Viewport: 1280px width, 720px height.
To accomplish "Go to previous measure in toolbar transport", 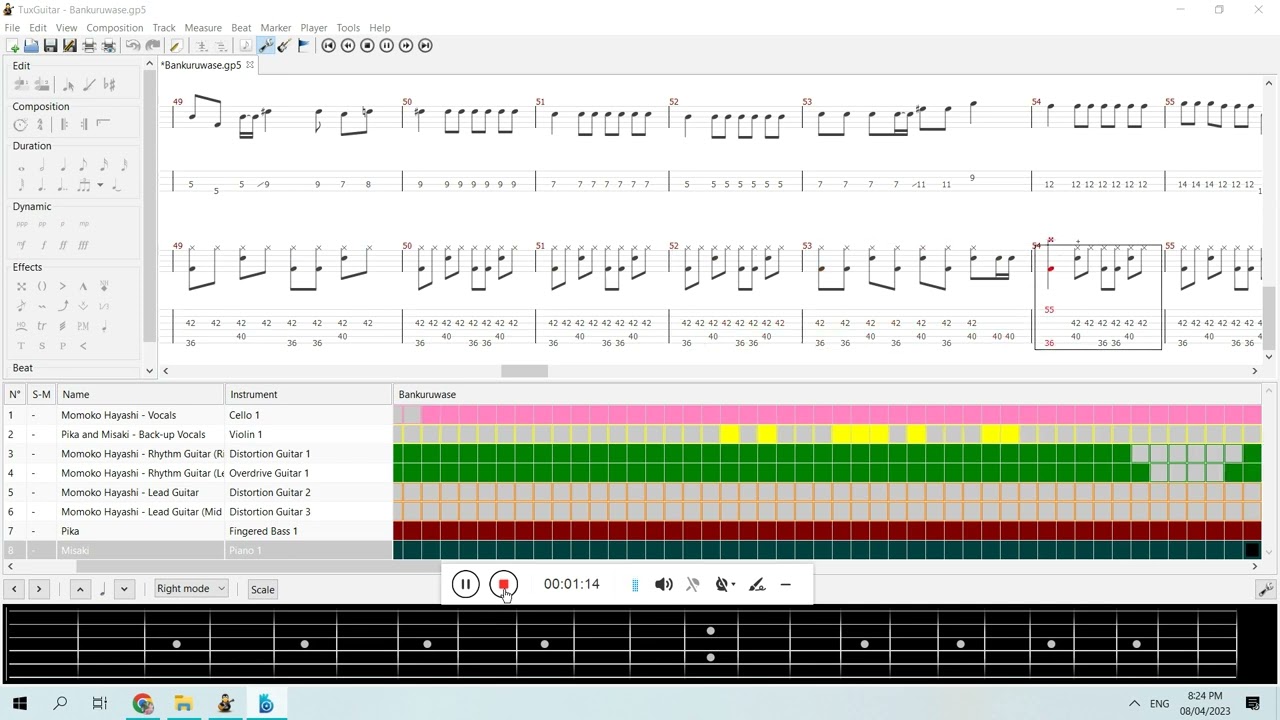I will point(348,46).
